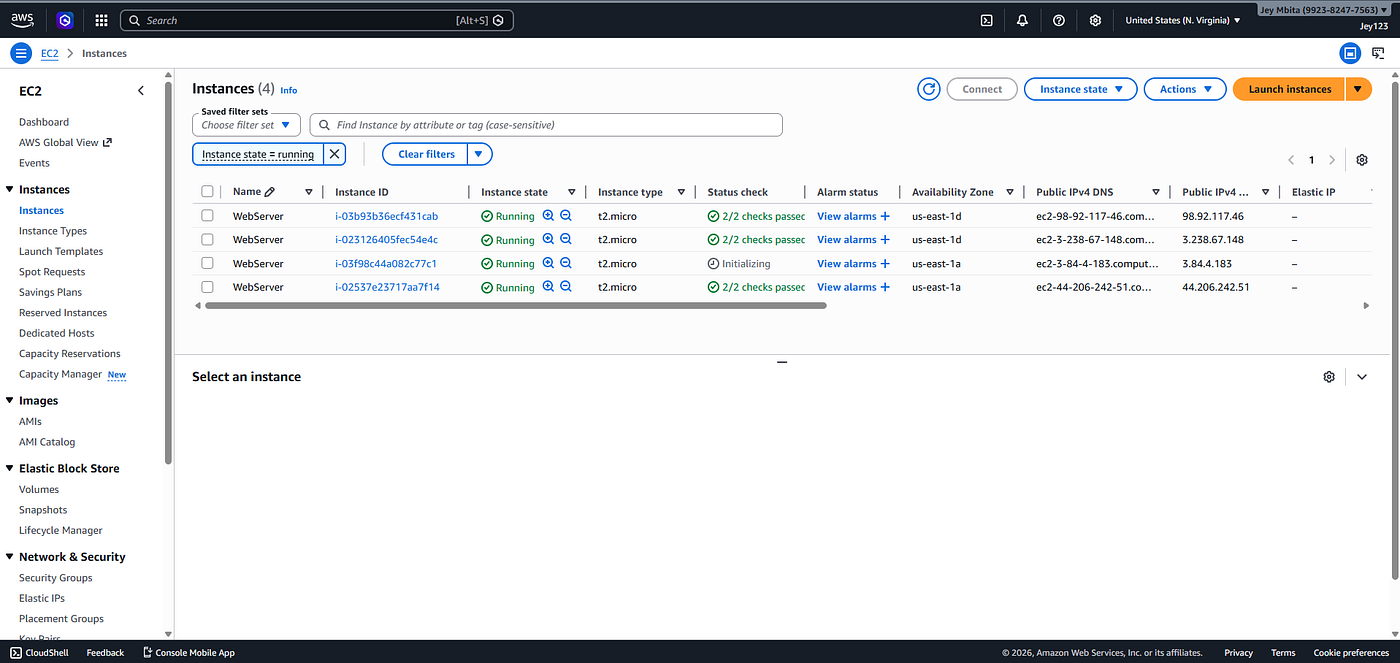Viewport: 1400px width, 663px height.
Task: Open the settings gear in top bar
Action: tap(1095, 20)
